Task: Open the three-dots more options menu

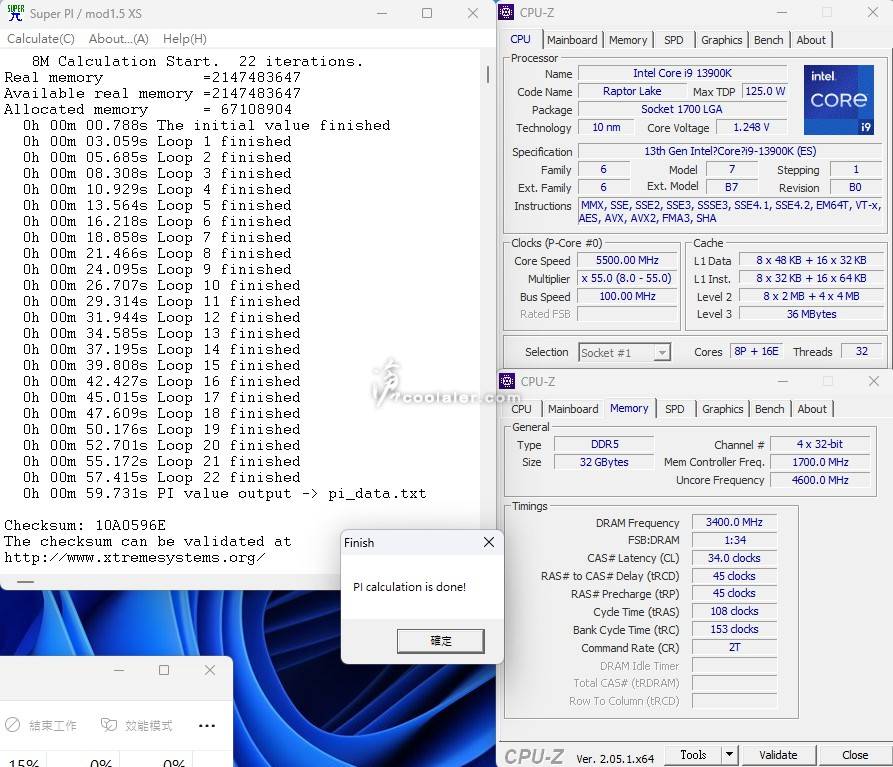Action: (207, 726)
